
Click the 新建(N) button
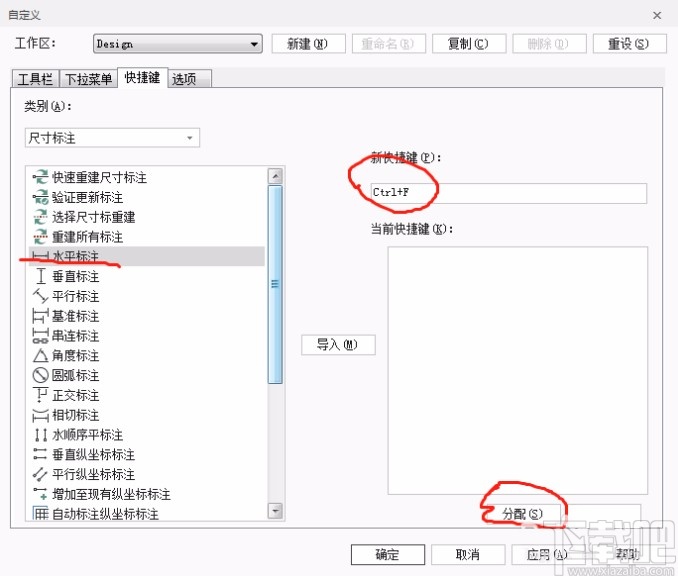pyautogui.click(x=308, y=44)
